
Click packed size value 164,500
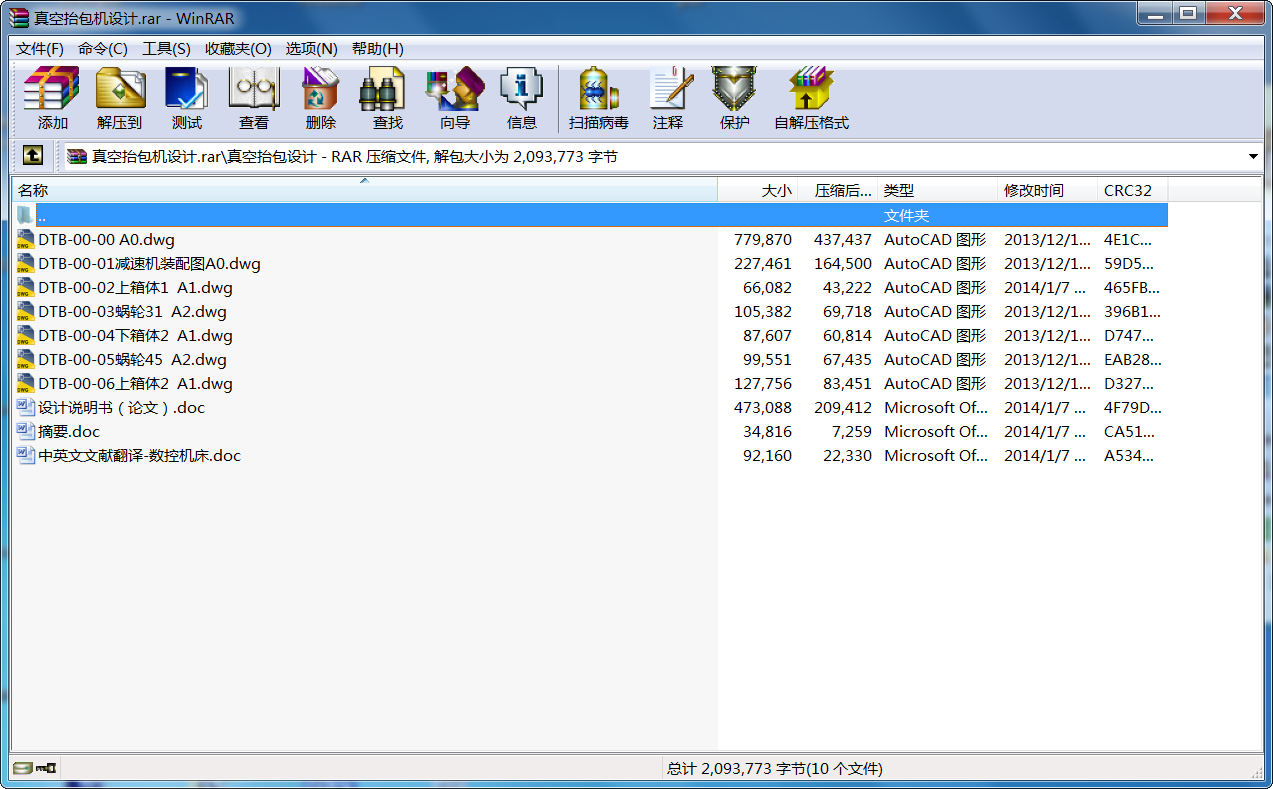[843, 264]
